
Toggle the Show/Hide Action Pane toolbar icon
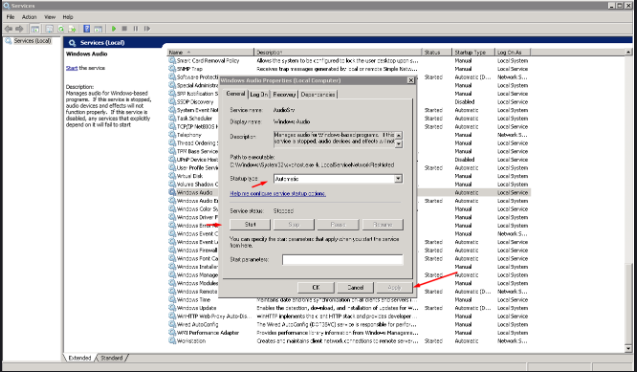click(x=98, y=29)
